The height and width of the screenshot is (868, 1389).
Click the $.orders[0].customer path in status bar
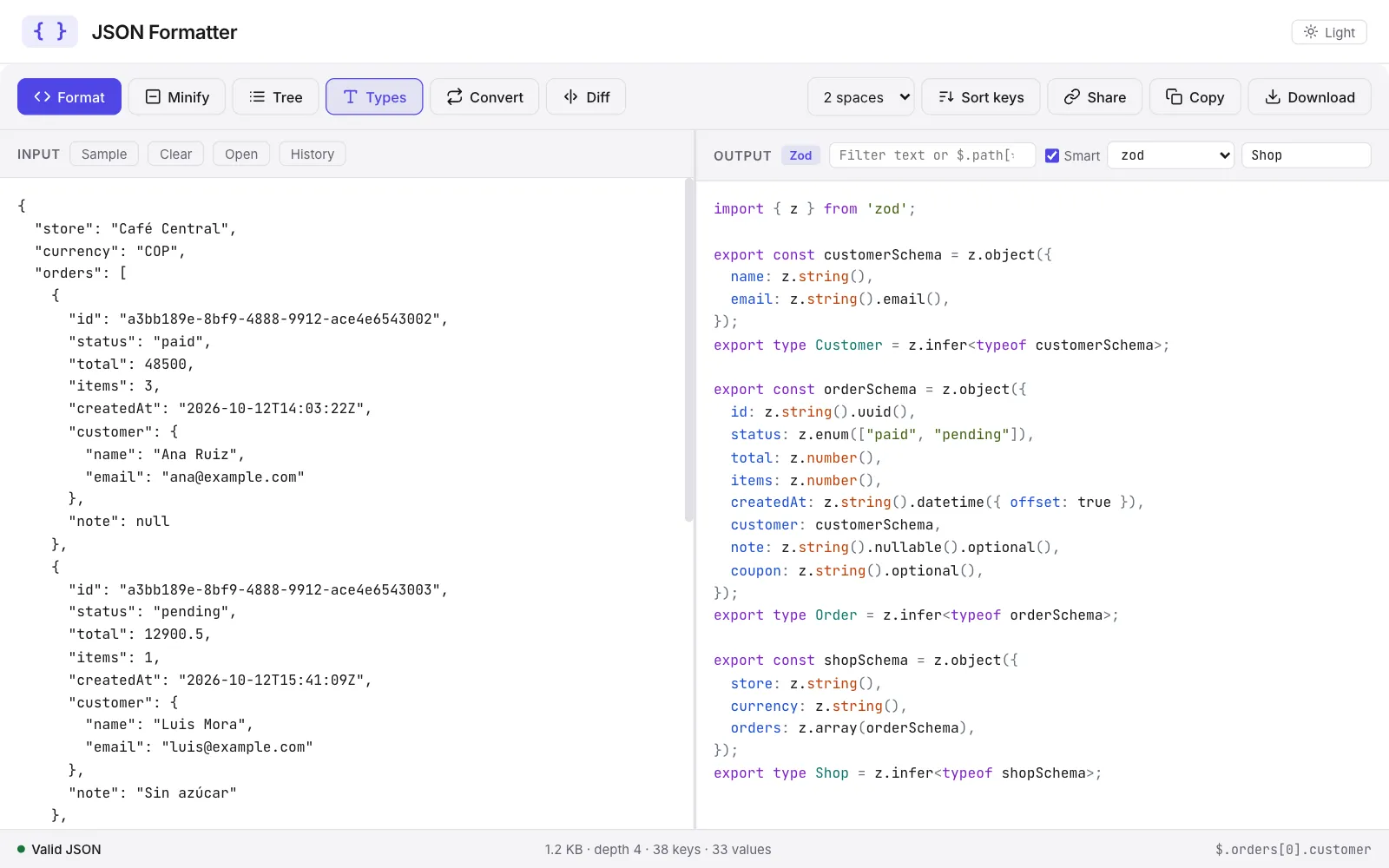(1293, 849)
